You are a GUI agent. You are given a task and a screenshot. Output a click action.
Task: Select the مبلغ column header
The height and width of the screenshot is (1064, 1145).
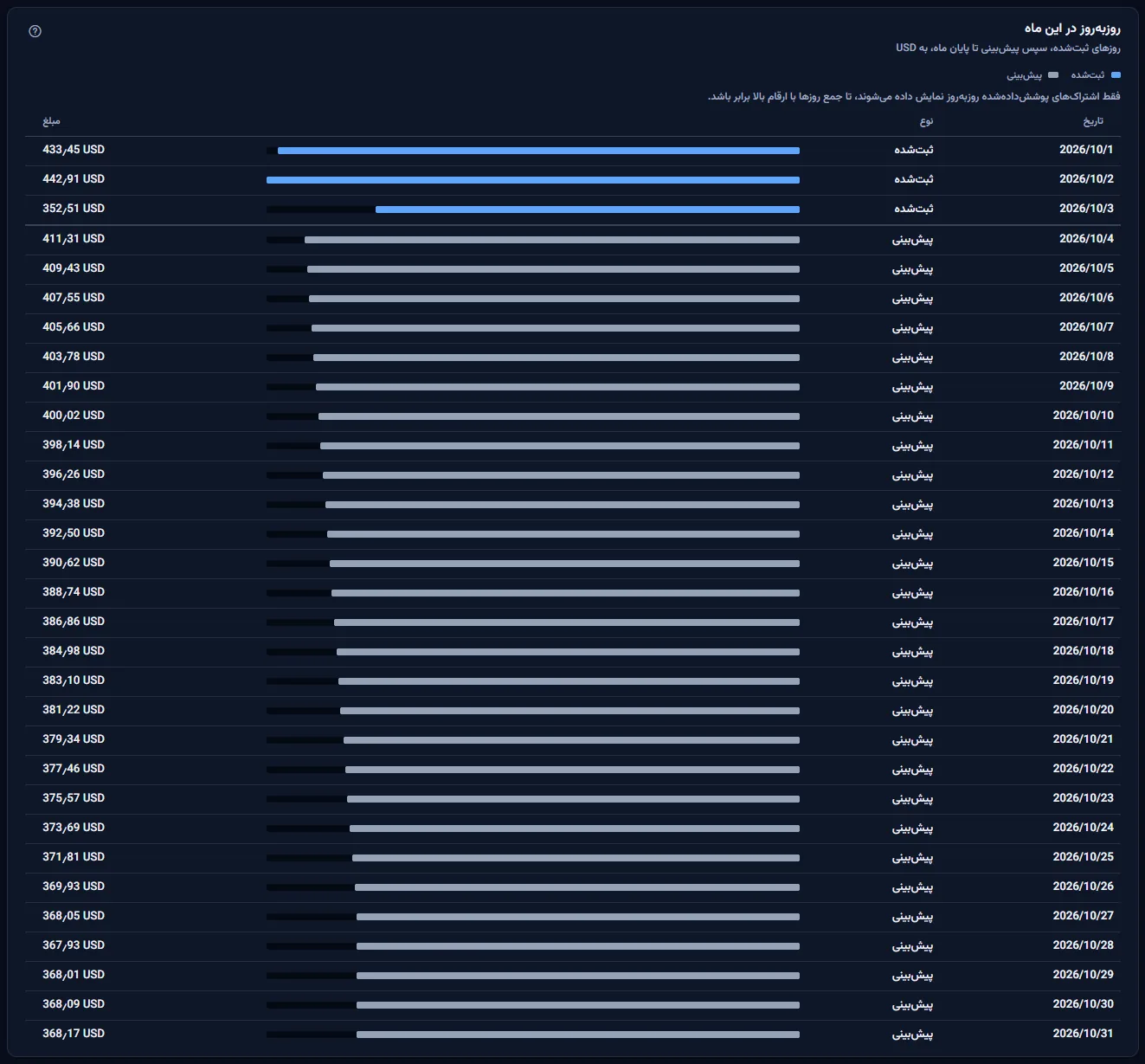tap(51, 121)
